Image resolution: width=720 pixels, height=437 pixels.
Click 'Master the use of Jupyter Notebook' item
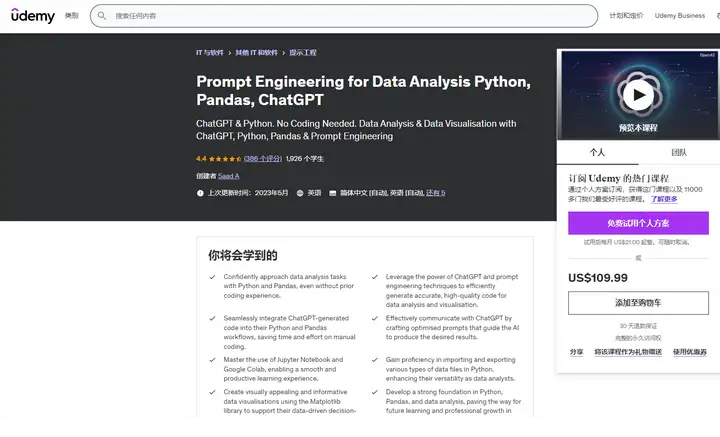(283, 370)
